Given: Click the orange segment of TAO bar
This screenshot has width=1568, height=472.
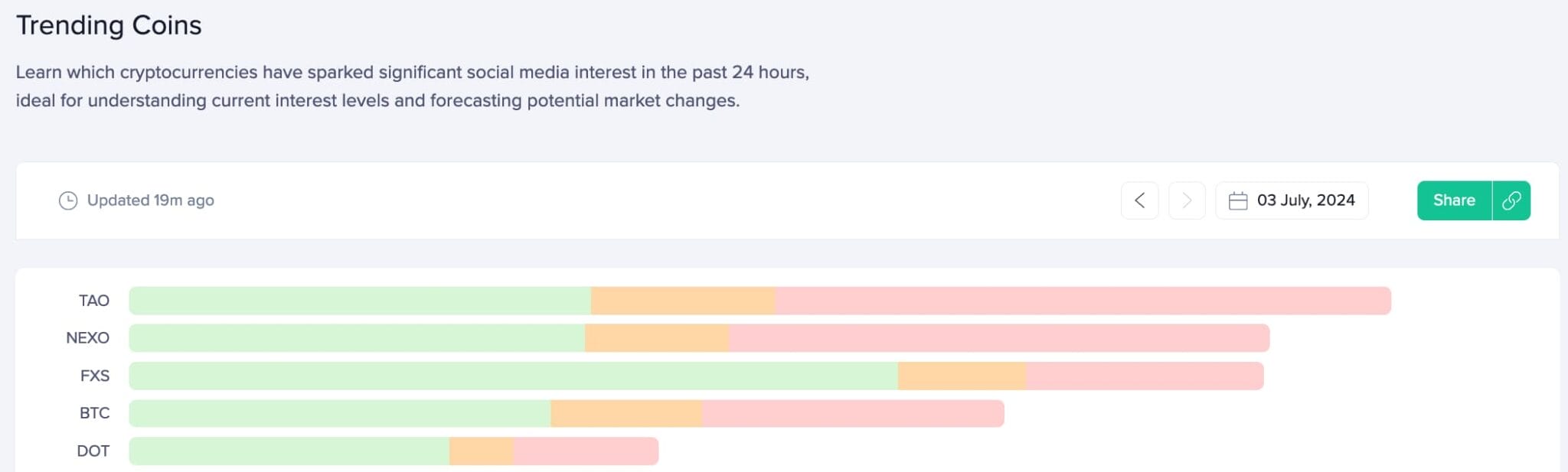Looking at the screenshot, I should [x=683, y=301].
